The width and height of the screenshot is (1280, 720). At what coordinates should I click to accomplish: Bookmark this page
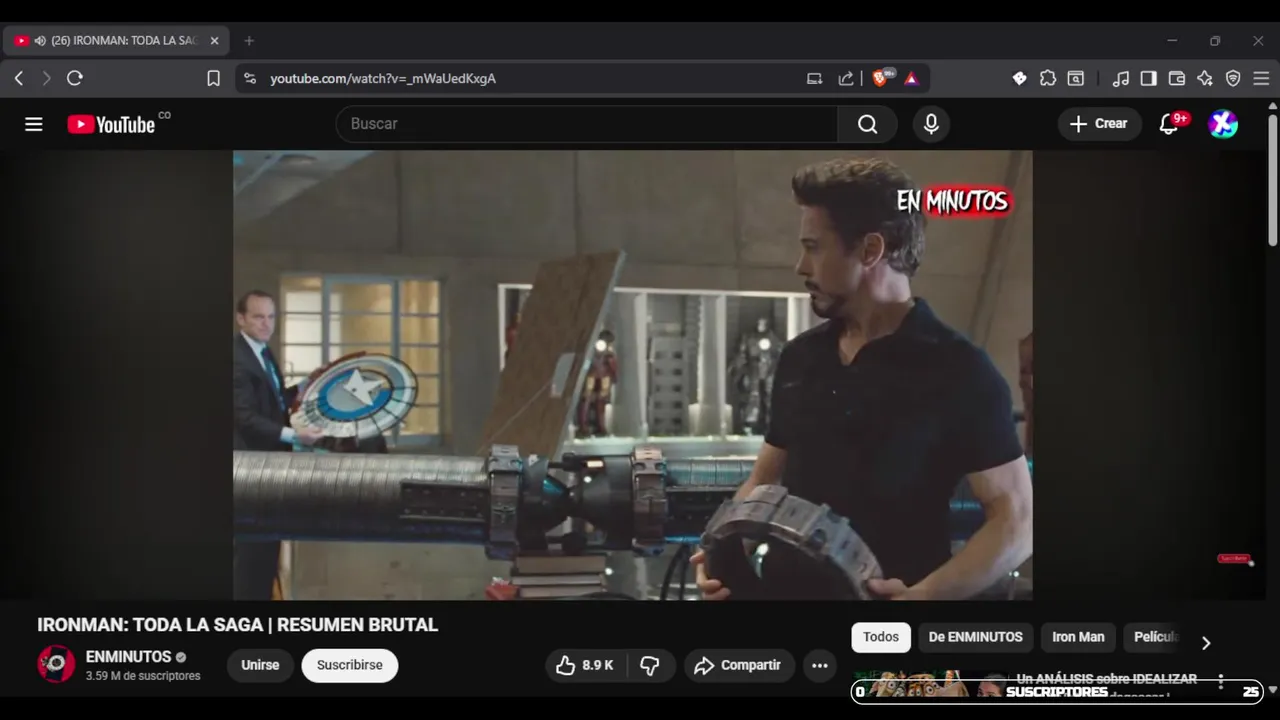[x=213, y=78]
